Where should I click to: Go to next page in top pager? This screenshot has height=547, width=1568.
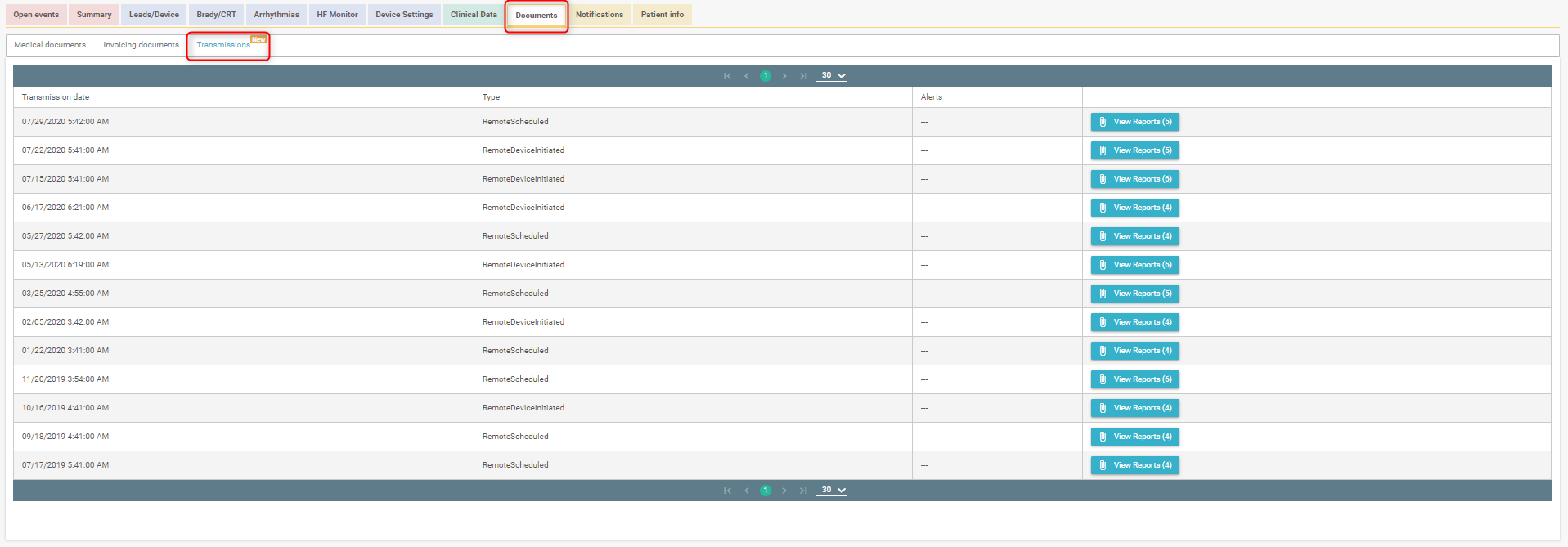point(784,76)
